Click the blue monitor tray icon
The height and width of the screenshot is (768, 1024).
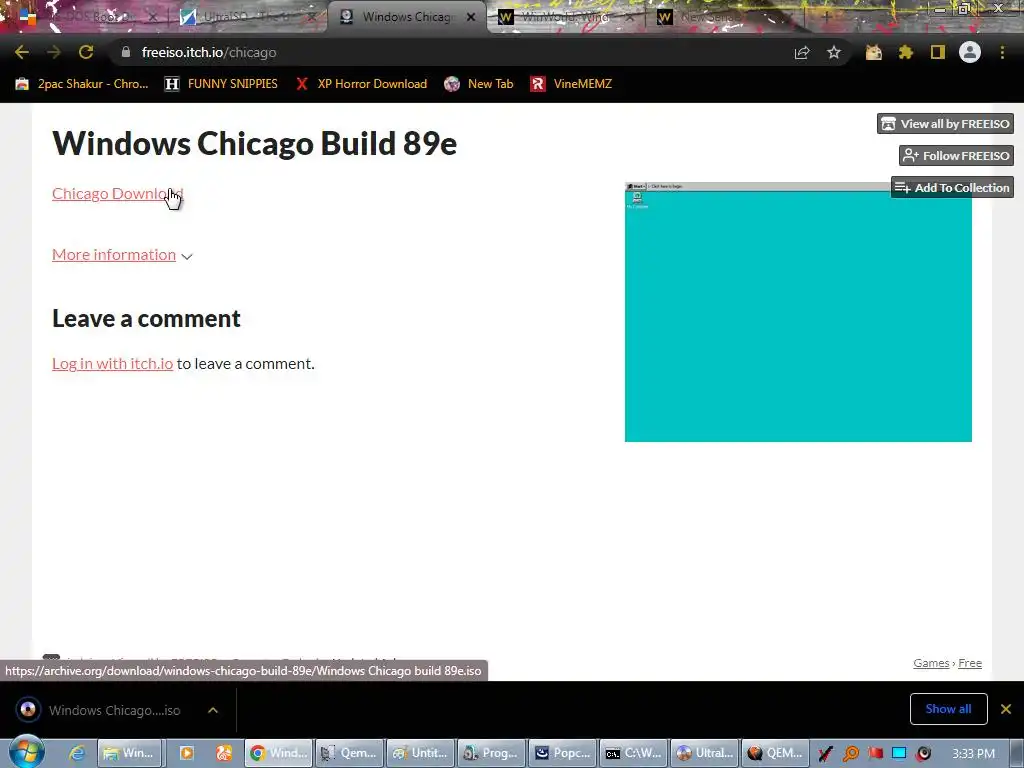[899, 754]
